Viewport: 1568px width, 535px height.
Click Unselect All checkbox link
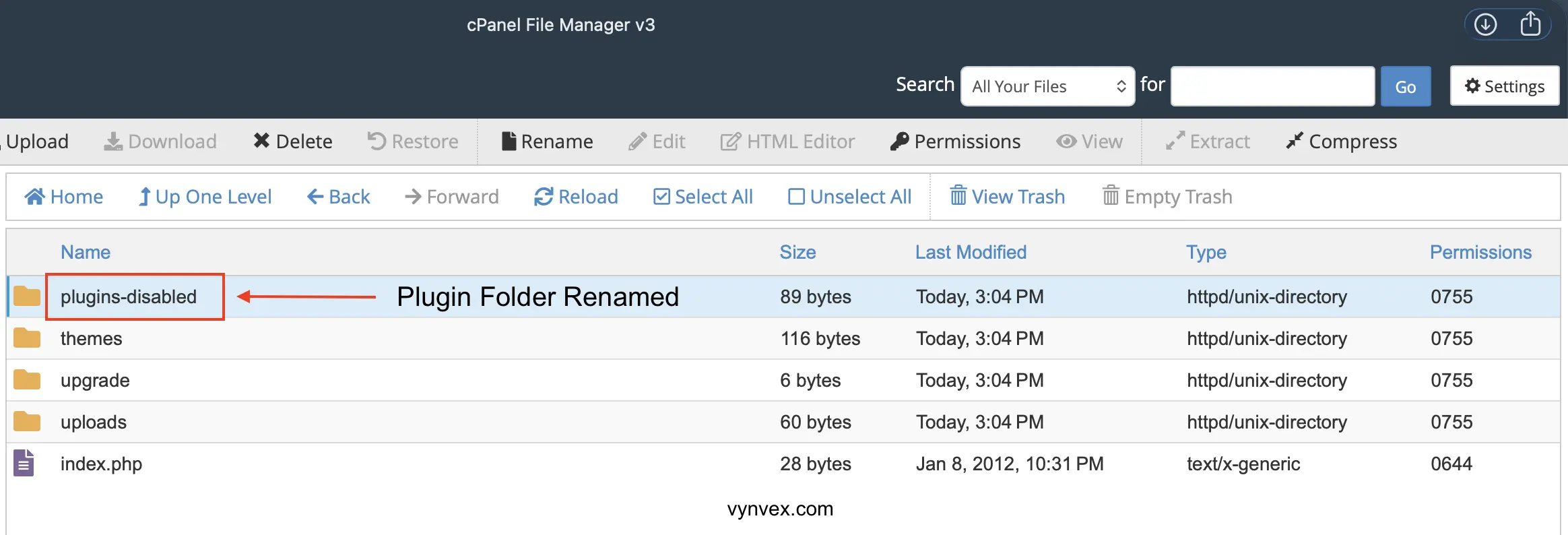(x=850, y=197)
